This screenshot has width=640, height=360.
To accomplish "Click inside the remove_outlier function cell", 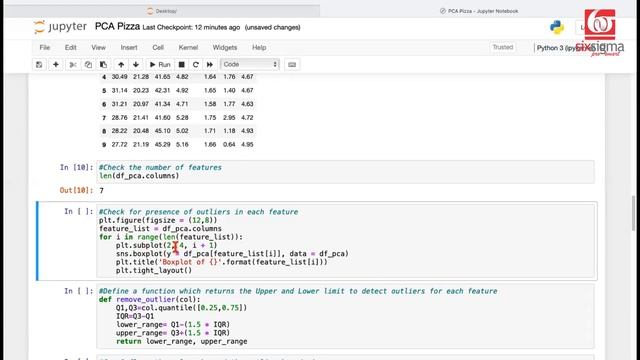I will click(x=345, y=316).
